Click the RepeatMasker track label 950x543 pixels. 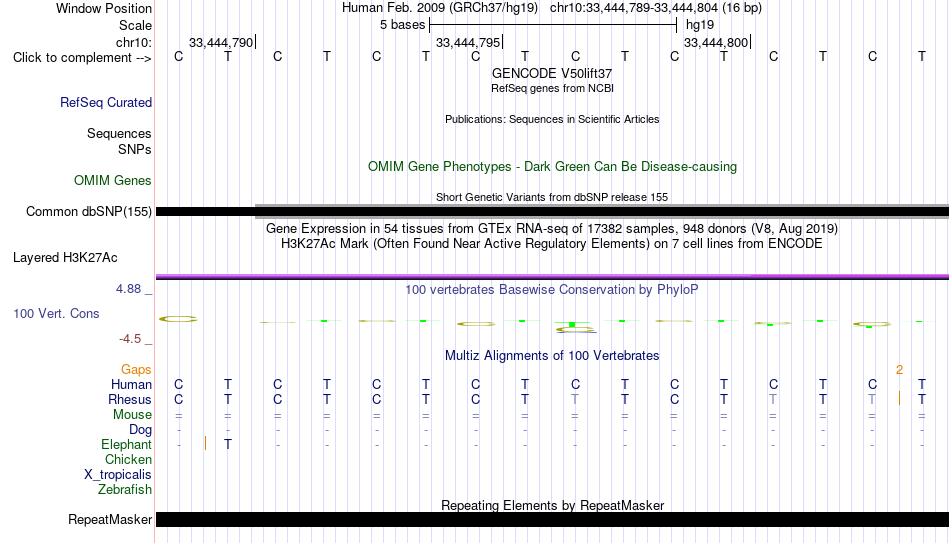tap(110, 519)
